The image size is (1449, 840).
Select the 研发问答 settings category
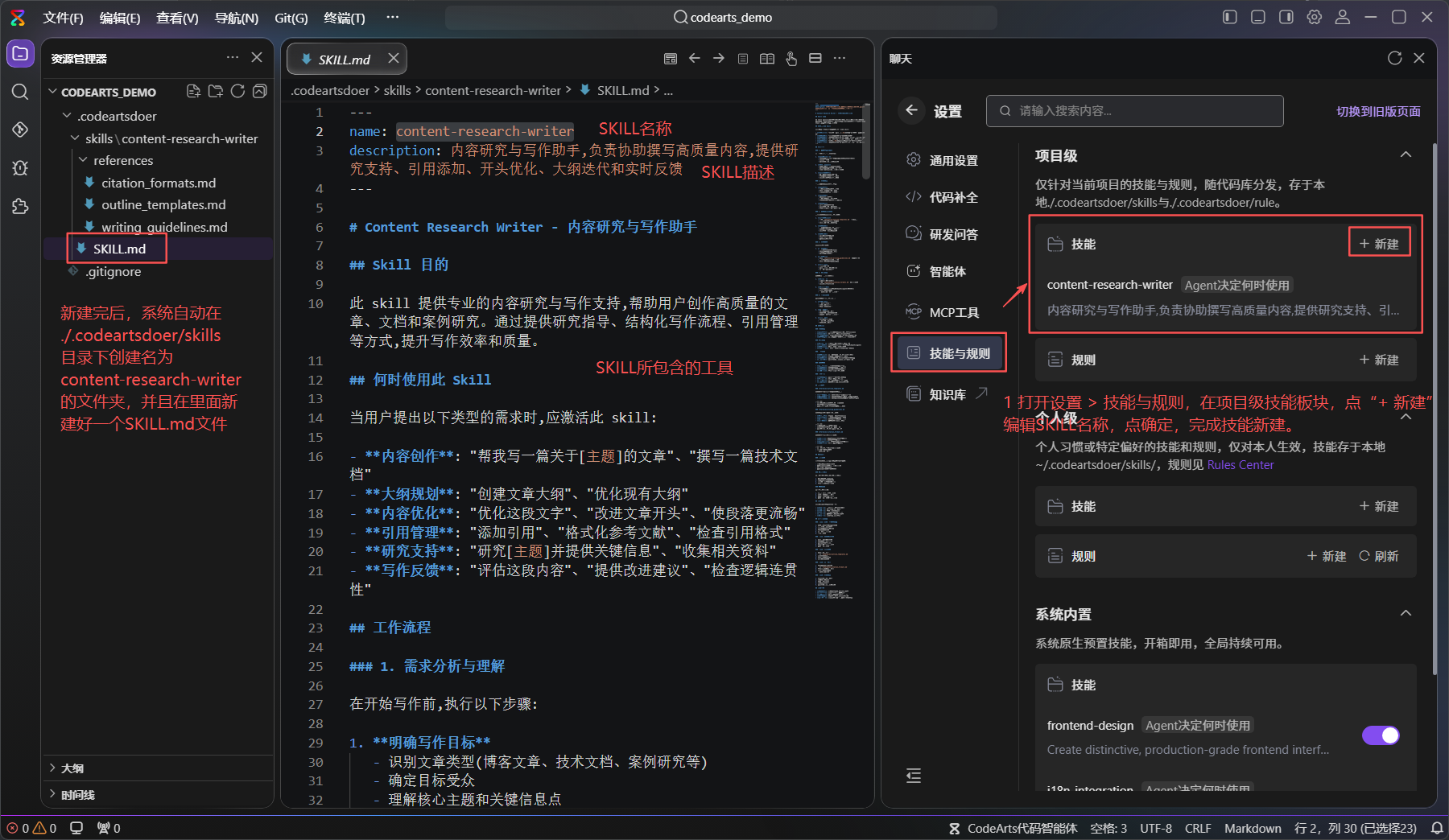coord(948,234)
